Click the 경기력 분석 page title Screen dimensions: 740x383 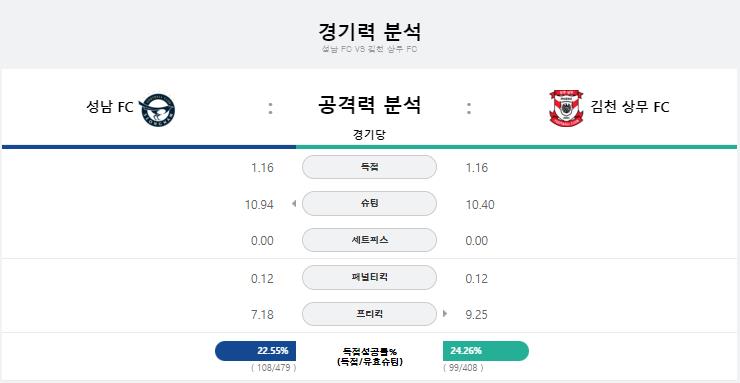pyautogui.click(x=370, y=32)
